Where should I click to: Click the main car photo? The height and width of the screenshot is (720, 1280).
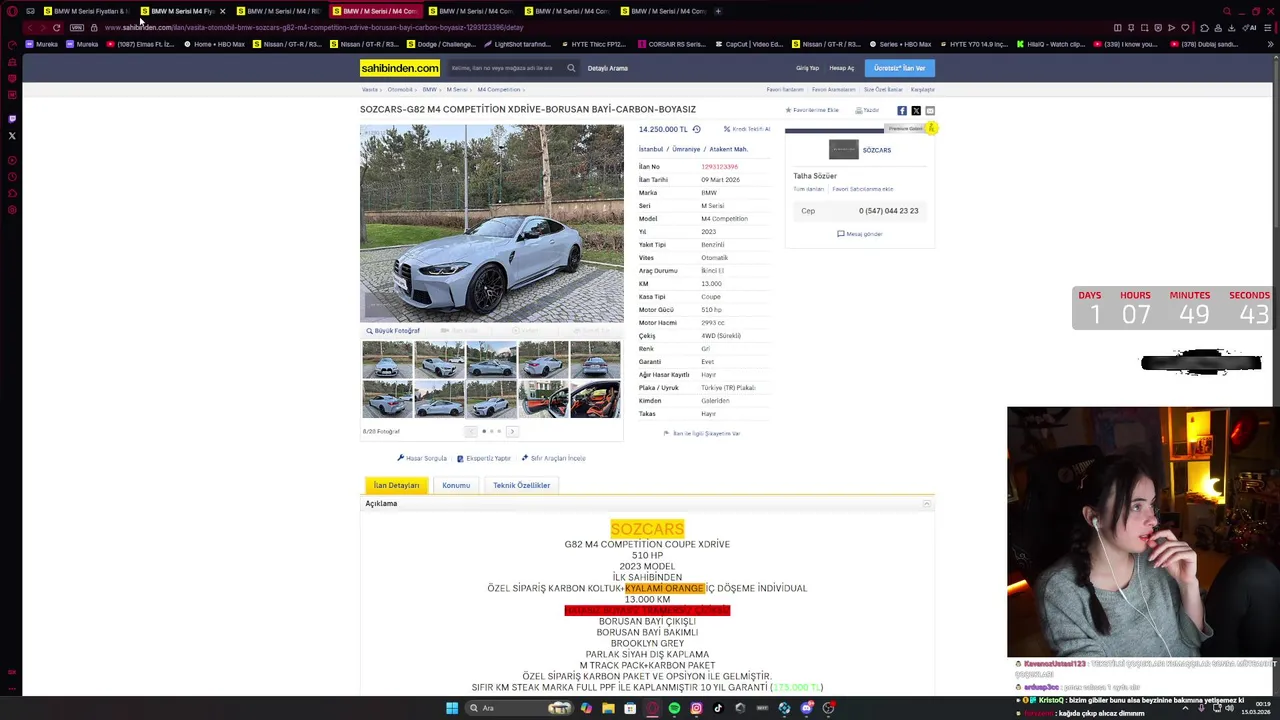coord(492,223)
